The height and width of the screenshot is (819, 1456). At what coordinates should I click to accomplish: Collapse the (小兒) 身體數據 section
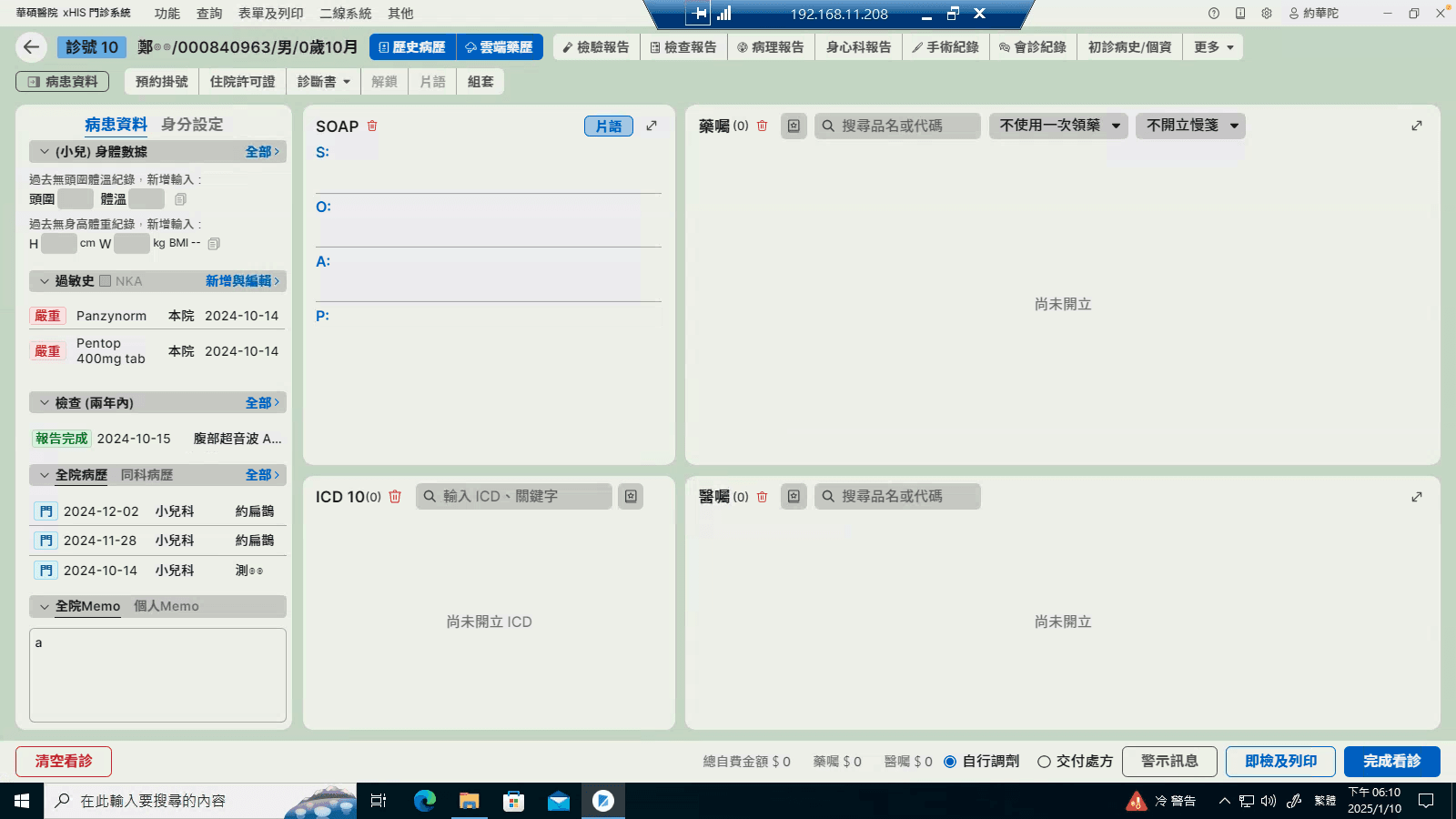tap(44, 152)
